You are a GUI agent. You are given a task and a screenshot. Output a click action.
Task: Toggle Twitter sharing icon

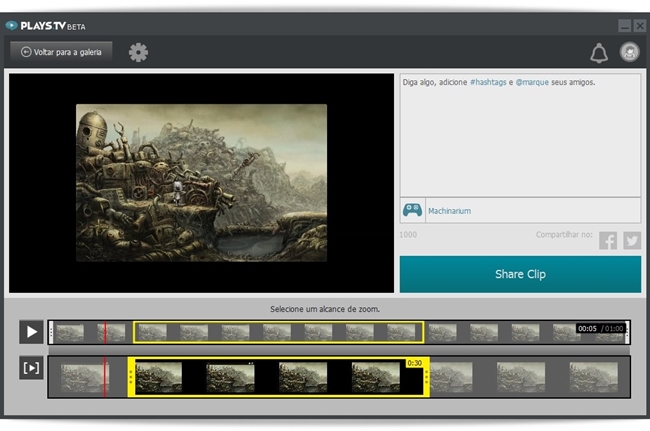coord(631,240)
